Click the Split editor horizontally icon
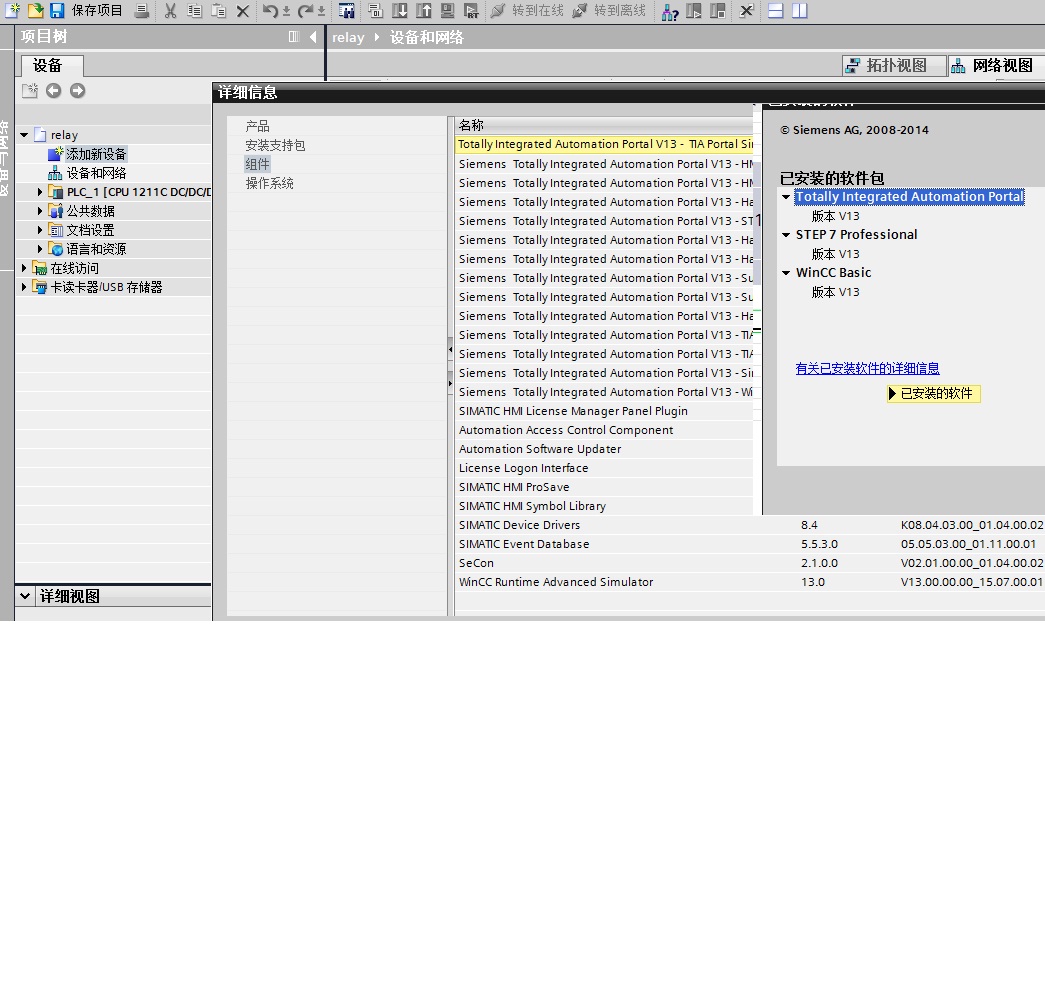 775,11
